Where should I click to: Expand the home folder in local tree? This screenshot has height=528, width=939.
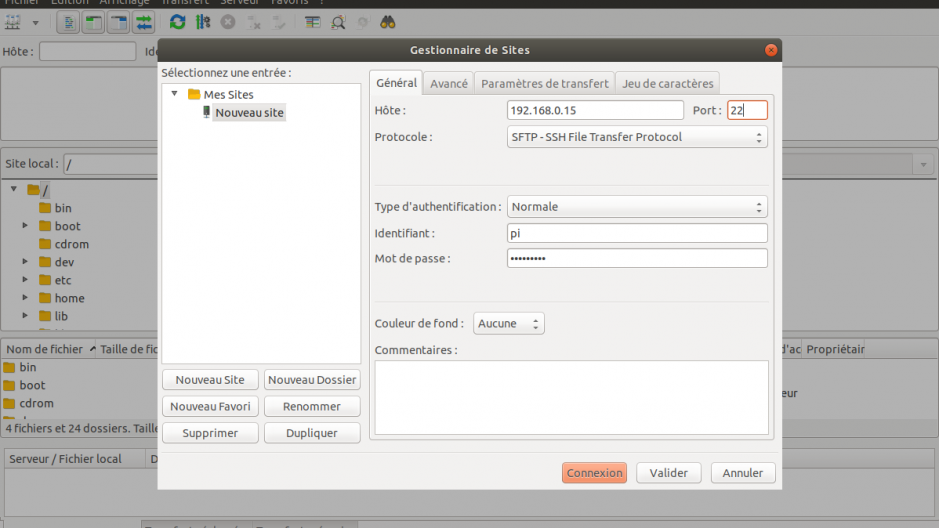(25, 297)
